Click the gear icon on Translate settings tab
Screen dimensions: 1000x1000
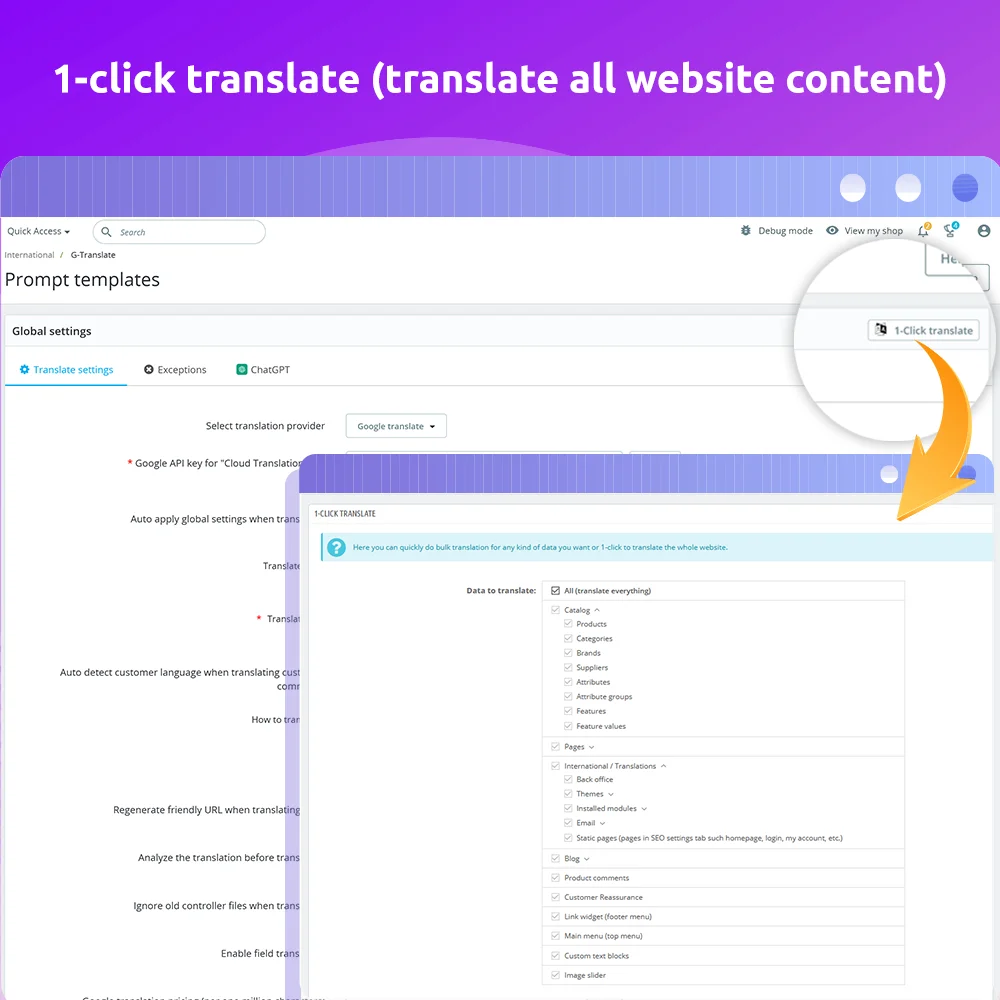pos(24,369)
